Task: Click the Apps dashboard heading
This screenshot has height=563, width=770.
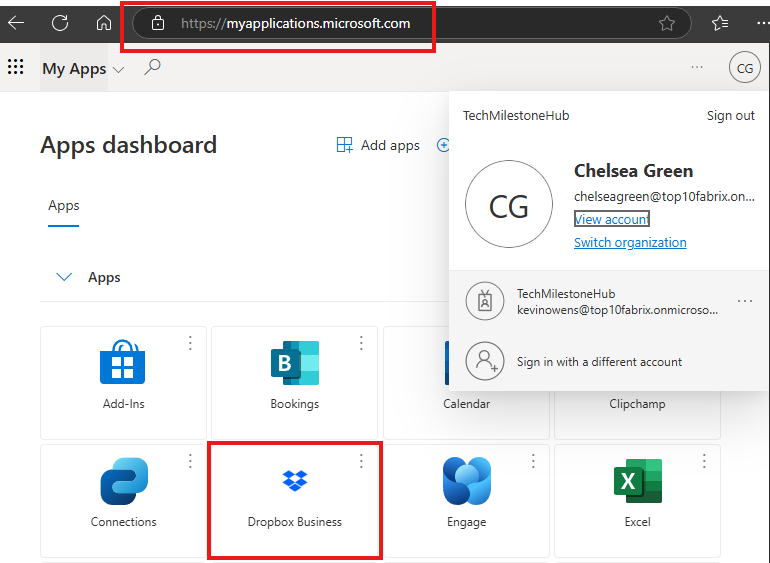Action: tap(129, 145)
